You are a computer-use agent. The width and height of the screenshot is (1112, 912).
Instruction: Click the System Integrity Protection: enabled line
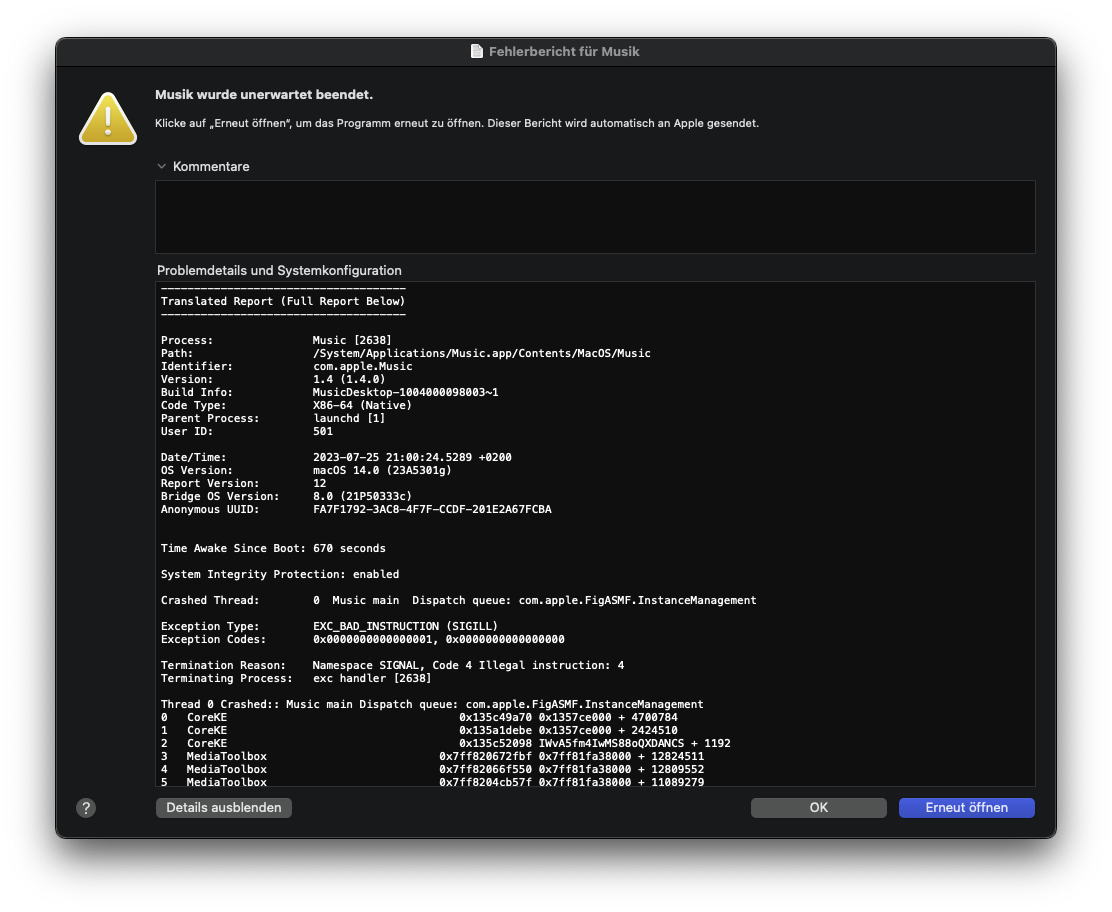tap(280, 574)
